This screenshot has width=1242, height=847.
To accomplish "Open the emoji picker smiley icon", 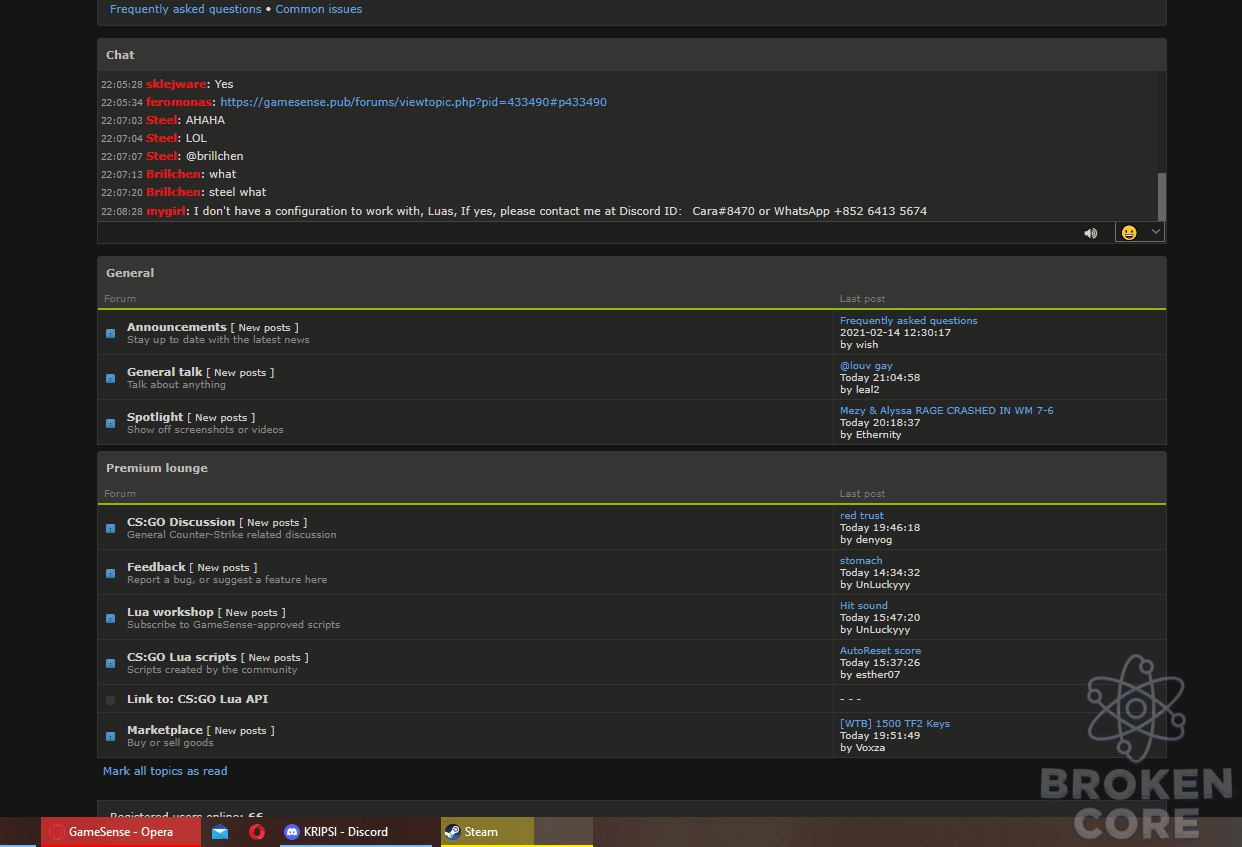I will [x=1129, y=233].
